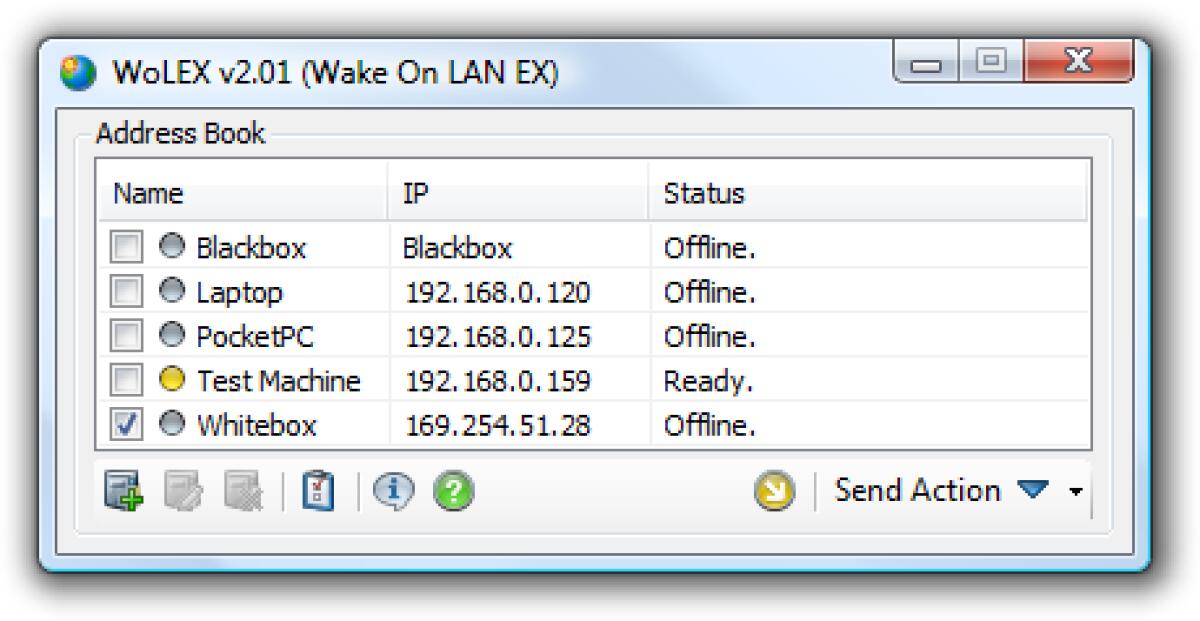Select the Test Machine row checkbox
This screenshot has width=1200, height=621.
click(x=126, y=381)
